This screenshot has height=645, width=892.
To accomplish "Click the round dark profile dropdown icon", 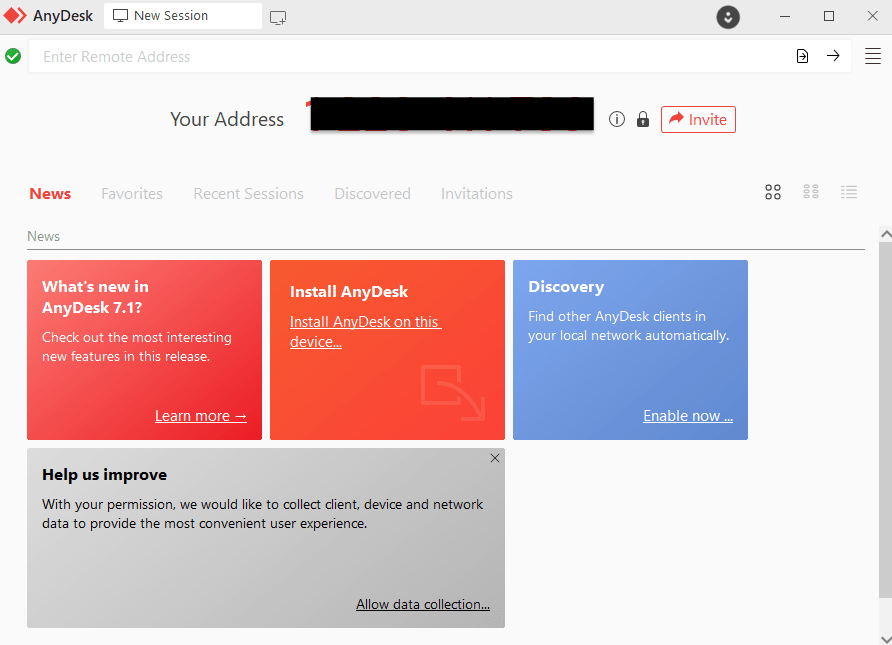I will pyautogui.click(x=728, y=17).
